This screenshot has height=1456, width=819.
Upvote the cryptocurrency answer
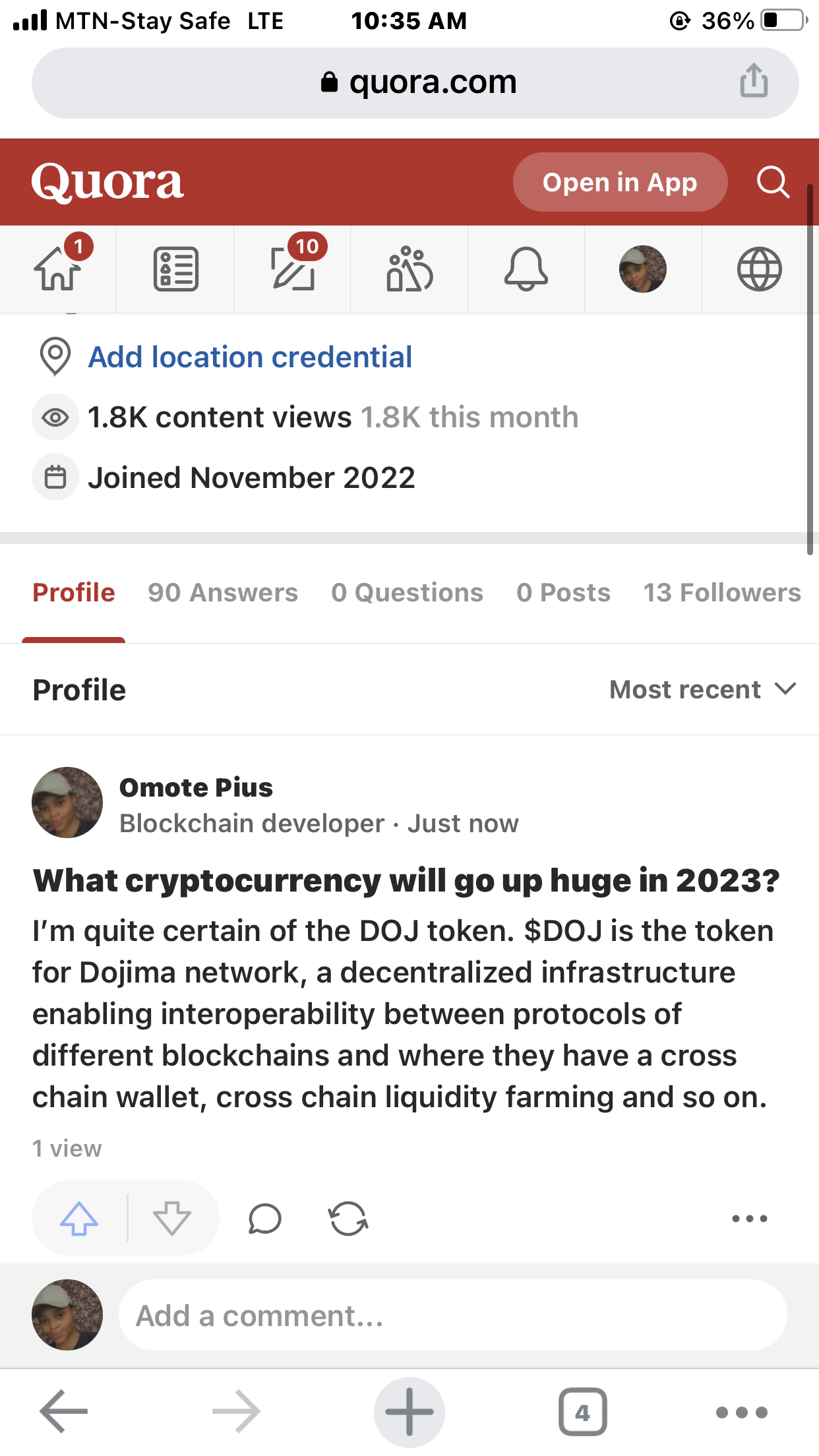point(79,1219)
